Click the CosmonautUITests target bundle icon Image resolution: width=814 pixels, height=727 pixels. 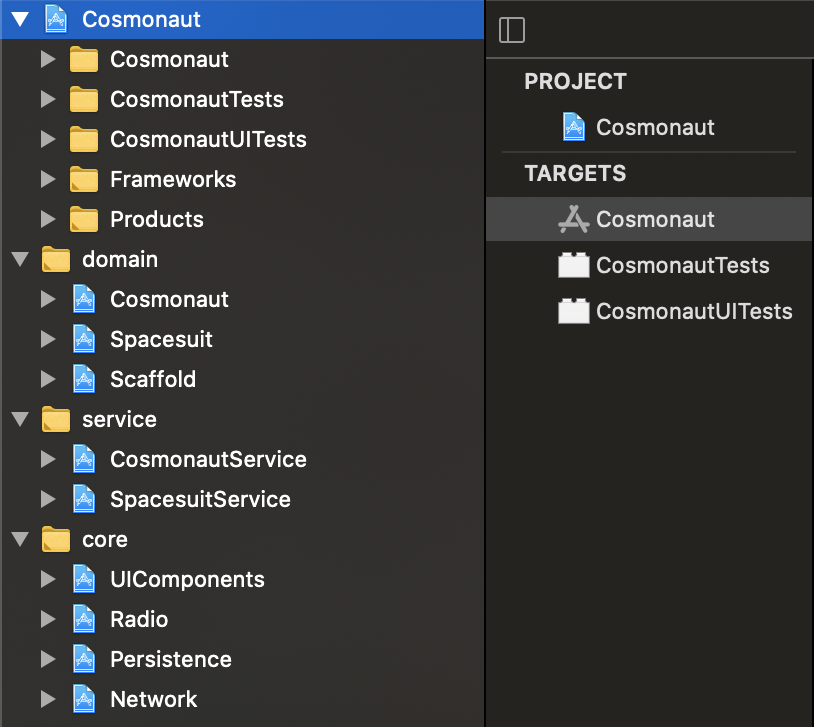pos(573,311)
